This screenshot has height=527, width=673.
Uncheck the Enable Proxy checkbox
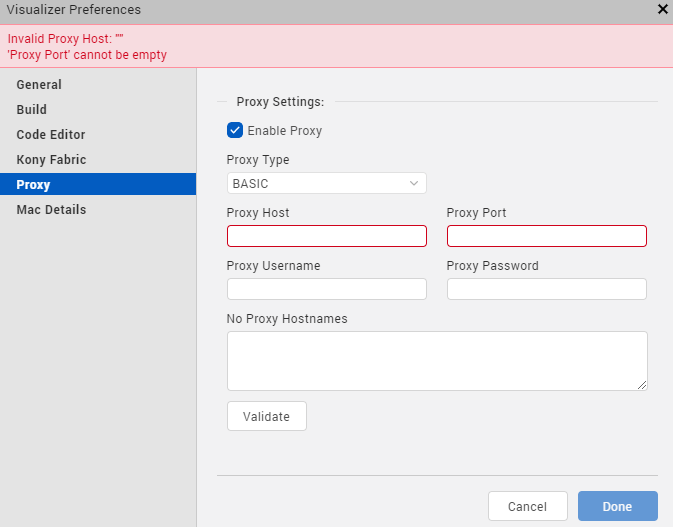coord(235,130)
